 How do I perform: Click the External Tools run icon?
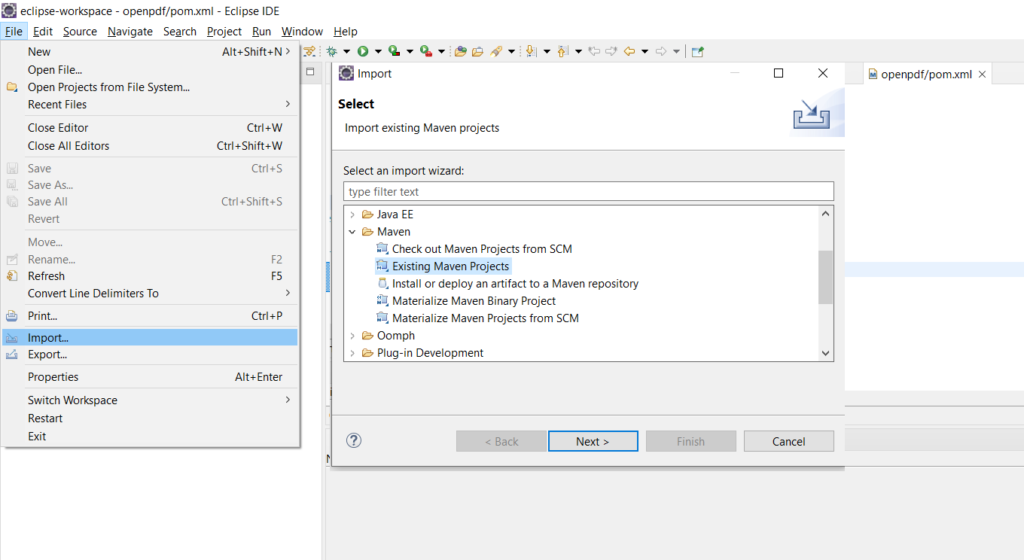click(426, 51)
